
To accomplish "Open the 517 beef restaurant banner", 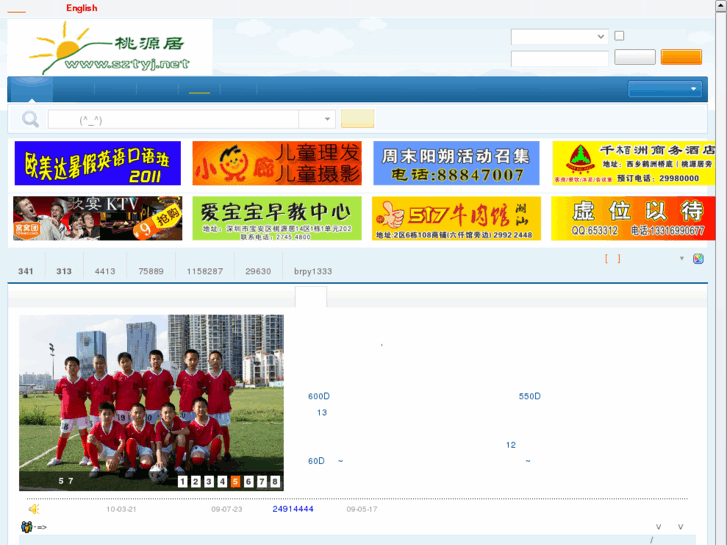I will pos(456,218).
